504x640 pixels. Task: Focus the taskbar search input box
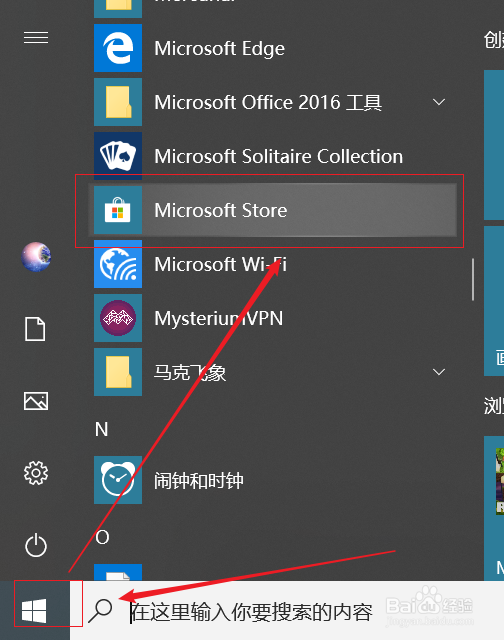tap(287, 611)
